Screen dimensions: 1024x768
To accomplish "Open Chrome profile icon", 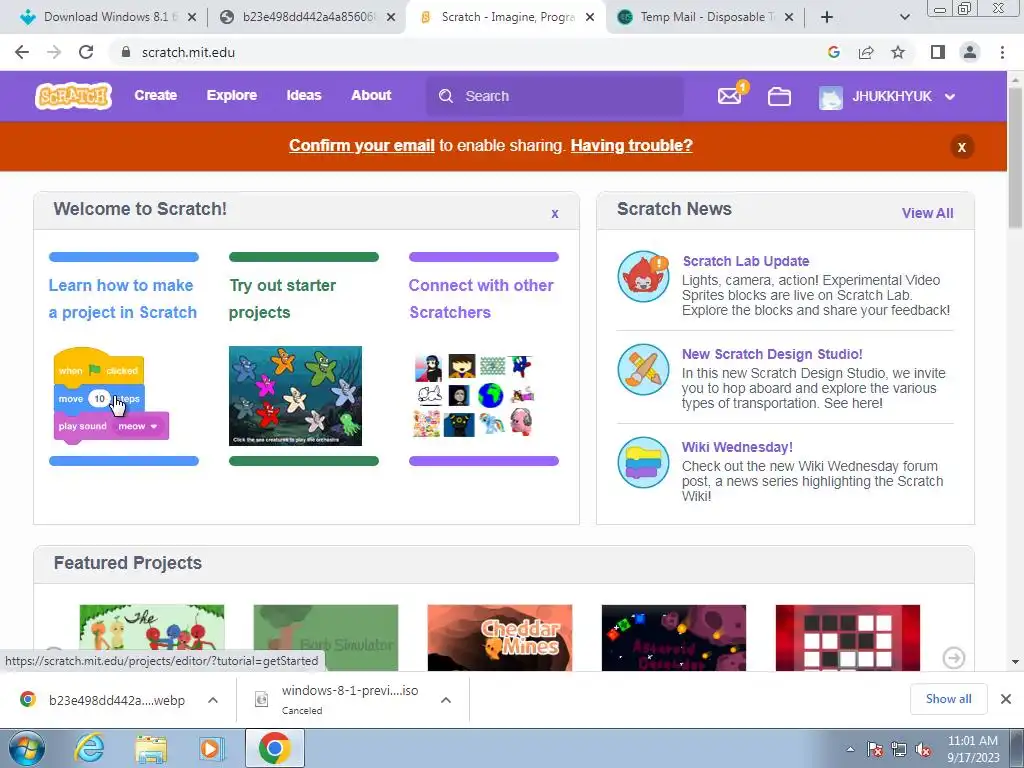I will [970, 52].
